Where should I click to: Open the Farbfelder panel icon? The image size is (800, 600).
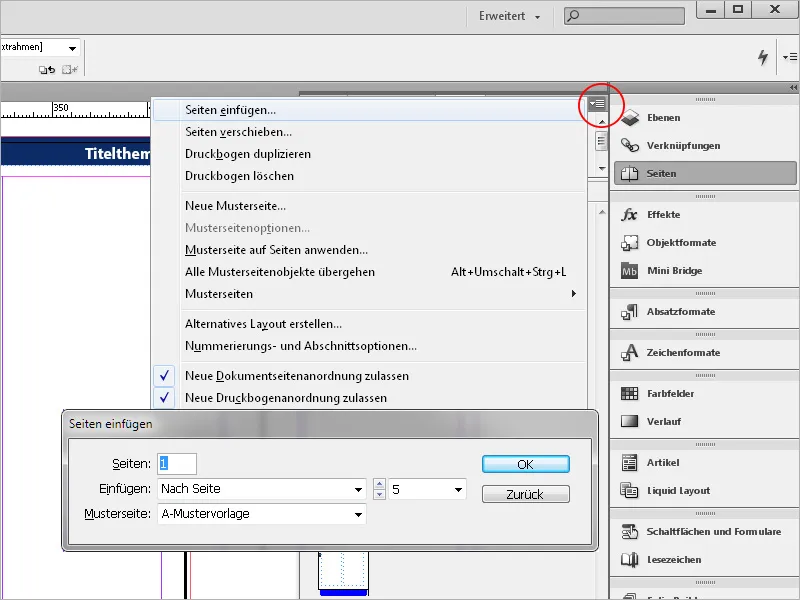(630, 393)
